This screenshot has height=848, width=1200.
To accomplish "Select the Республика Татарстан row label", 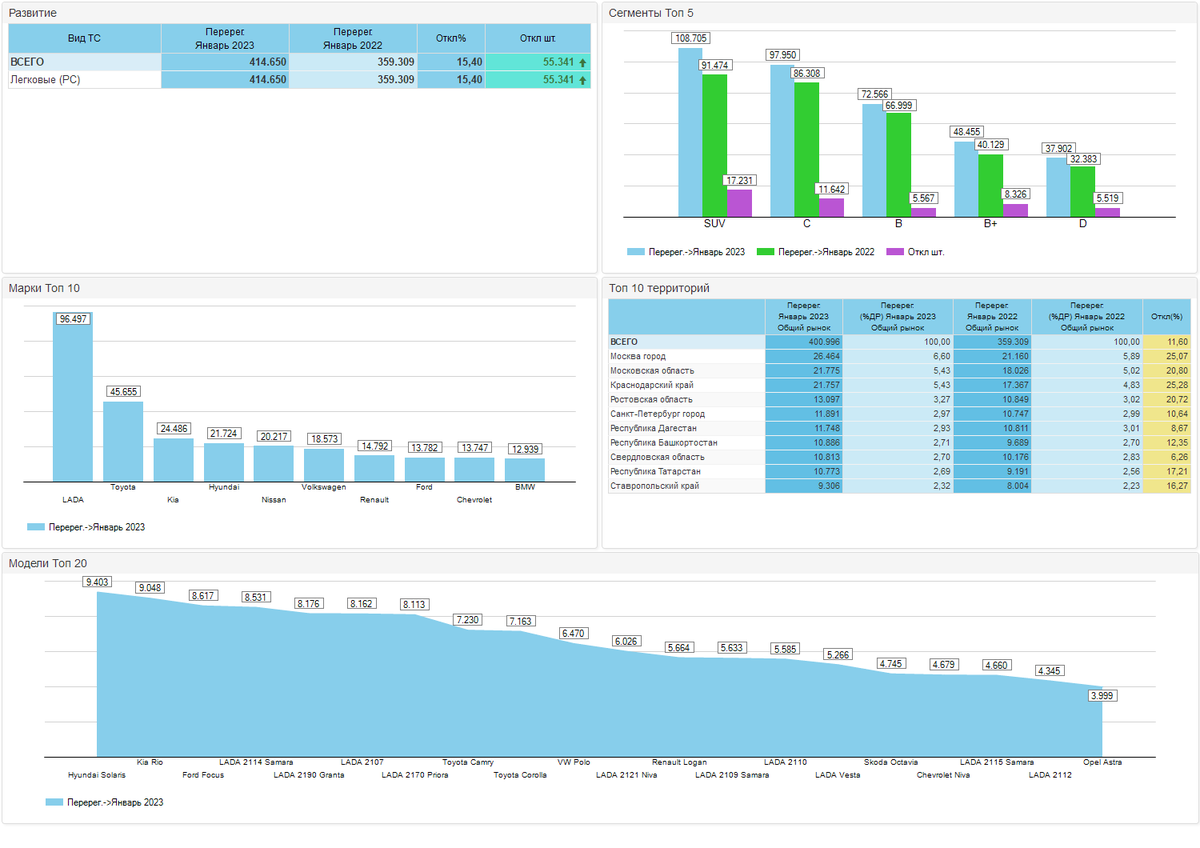I will (x=655, y=471).
